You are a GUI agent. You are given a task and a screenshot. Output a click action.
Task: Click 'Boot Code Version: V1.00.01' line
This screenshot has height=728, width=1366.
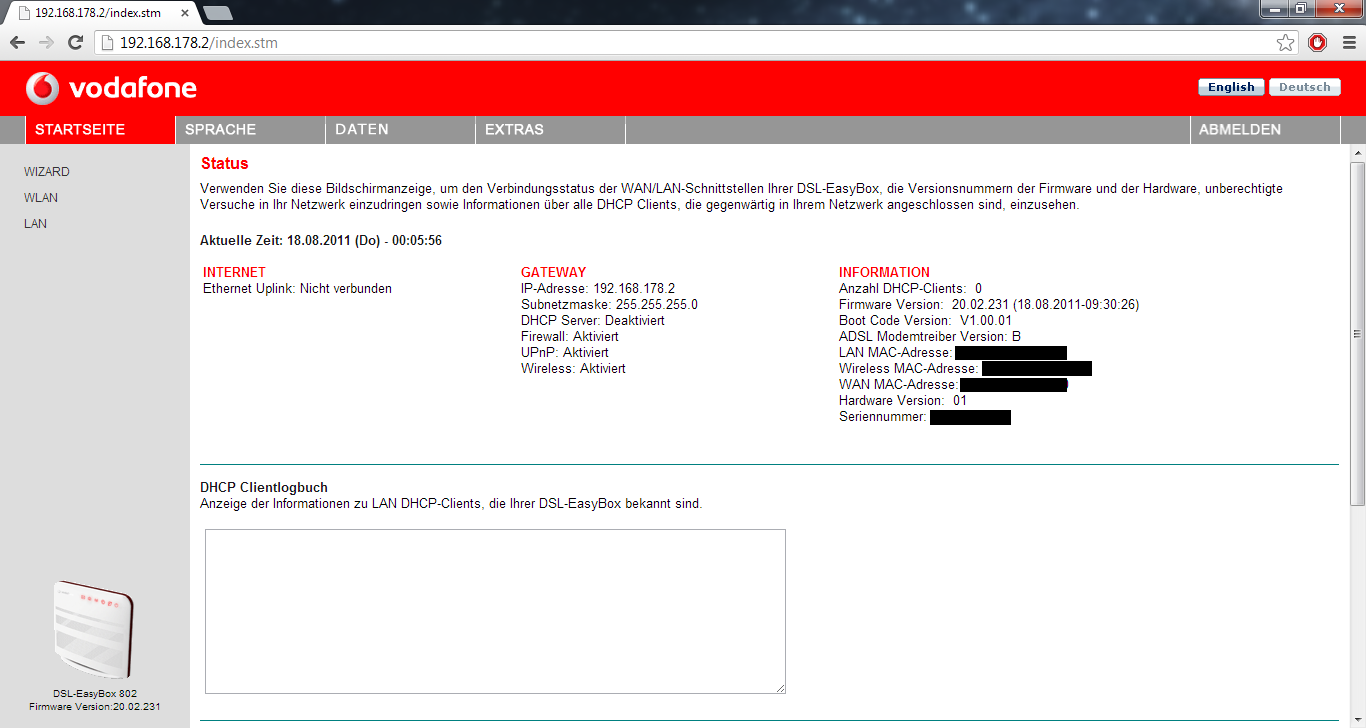point(925,321)
